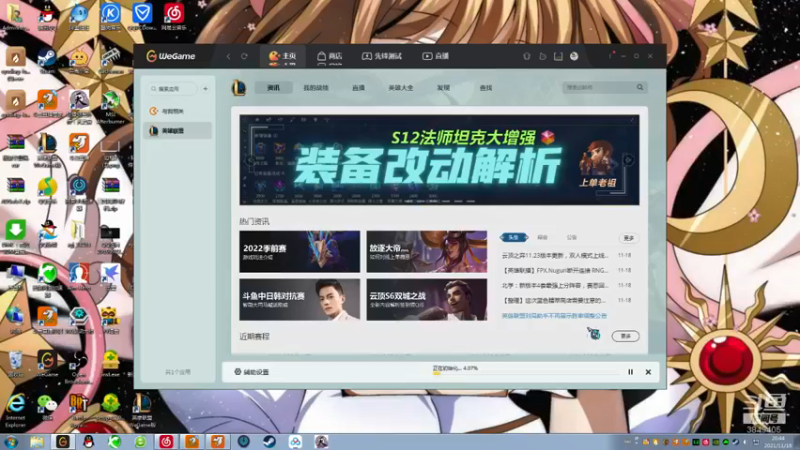Switch to the 发现 tab
Viewport: 800px width, 450px height.
(443, 88)
